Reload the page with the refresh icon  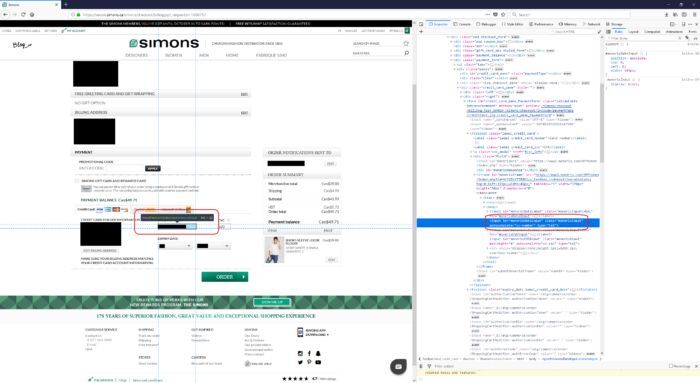point(23,14)
